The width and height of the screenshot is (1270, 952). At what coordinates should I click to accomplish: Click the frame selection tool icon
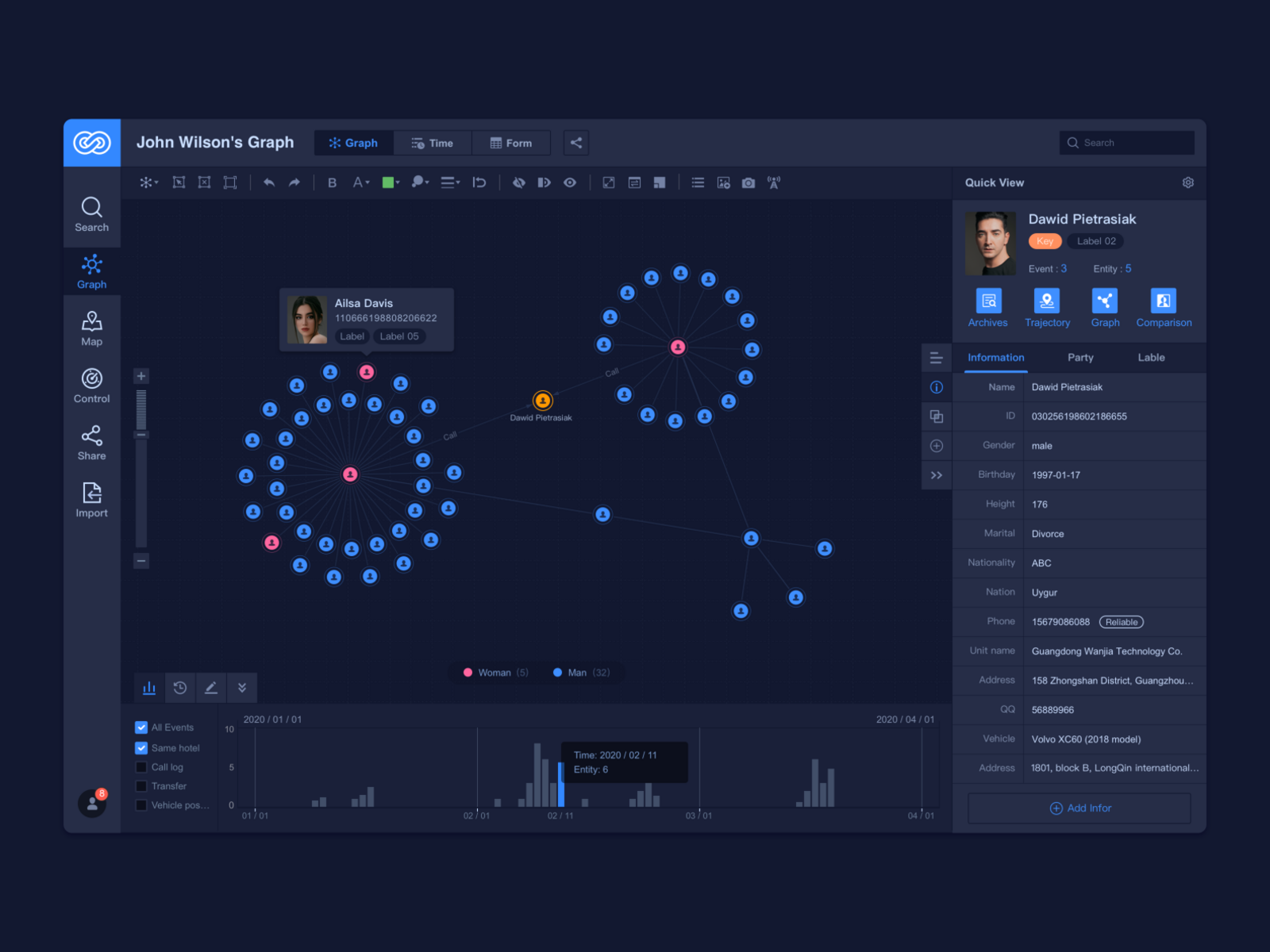click(230, 182)
